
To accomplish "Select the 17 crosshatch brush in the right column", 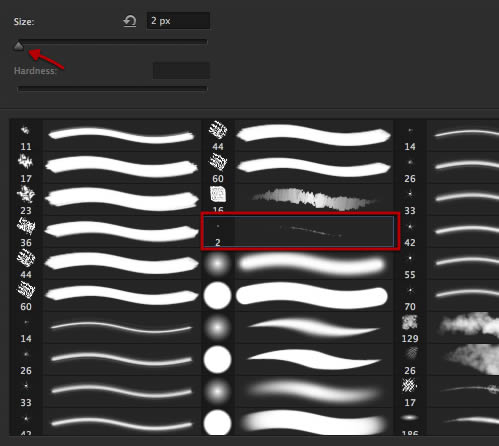I will click(447, 392).
